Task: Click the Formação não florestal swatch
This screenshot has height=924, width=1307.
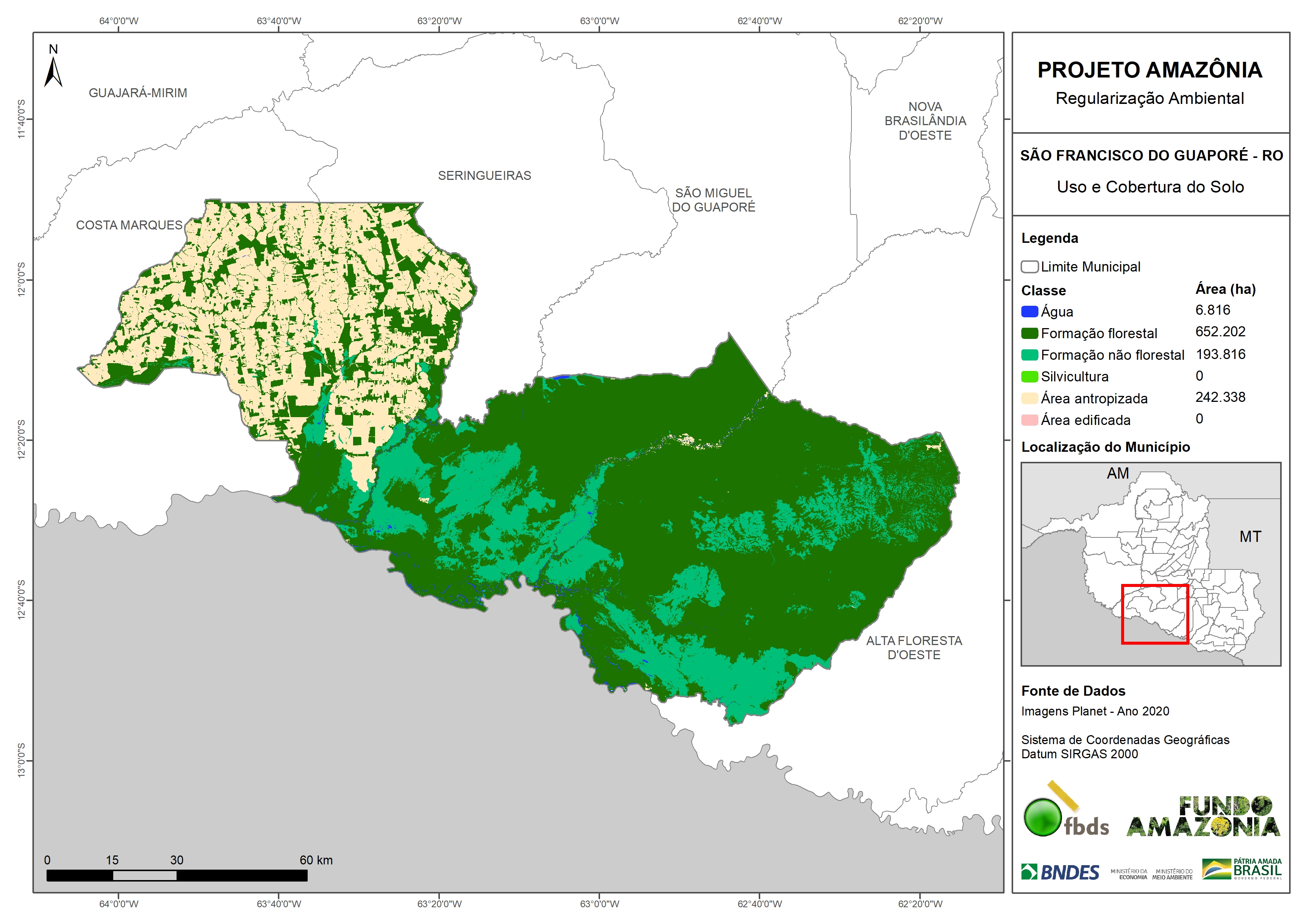Action: 1029,355
